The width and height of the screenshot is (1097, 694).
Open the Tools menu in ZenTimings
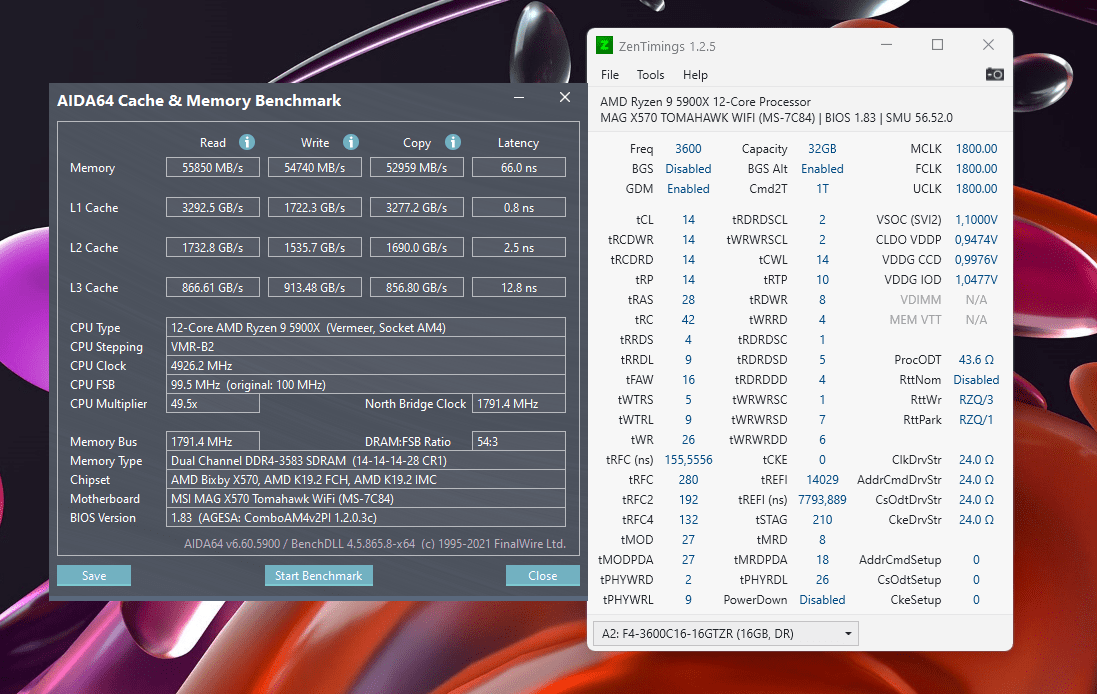(650, 75)
